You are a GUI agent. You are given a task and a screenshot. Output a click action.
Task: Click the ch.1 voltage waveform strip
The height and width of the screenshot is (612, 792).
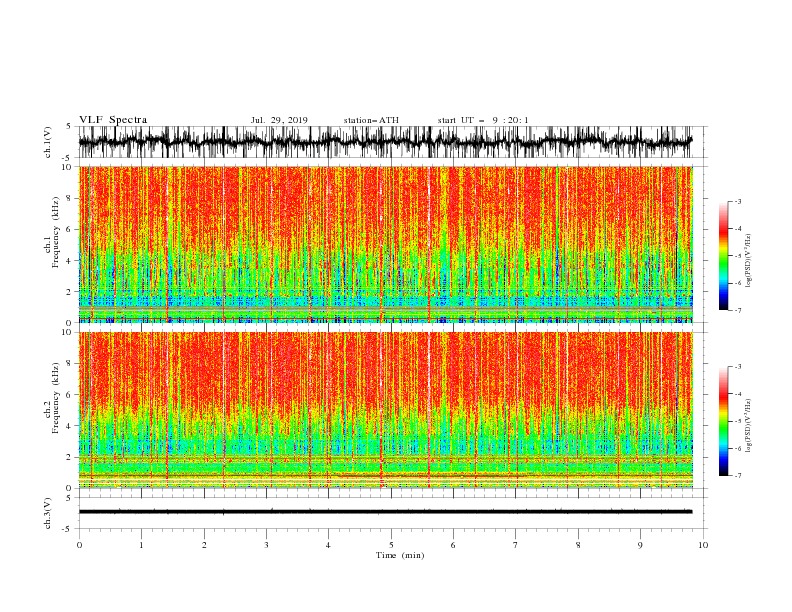coord(385,142)
